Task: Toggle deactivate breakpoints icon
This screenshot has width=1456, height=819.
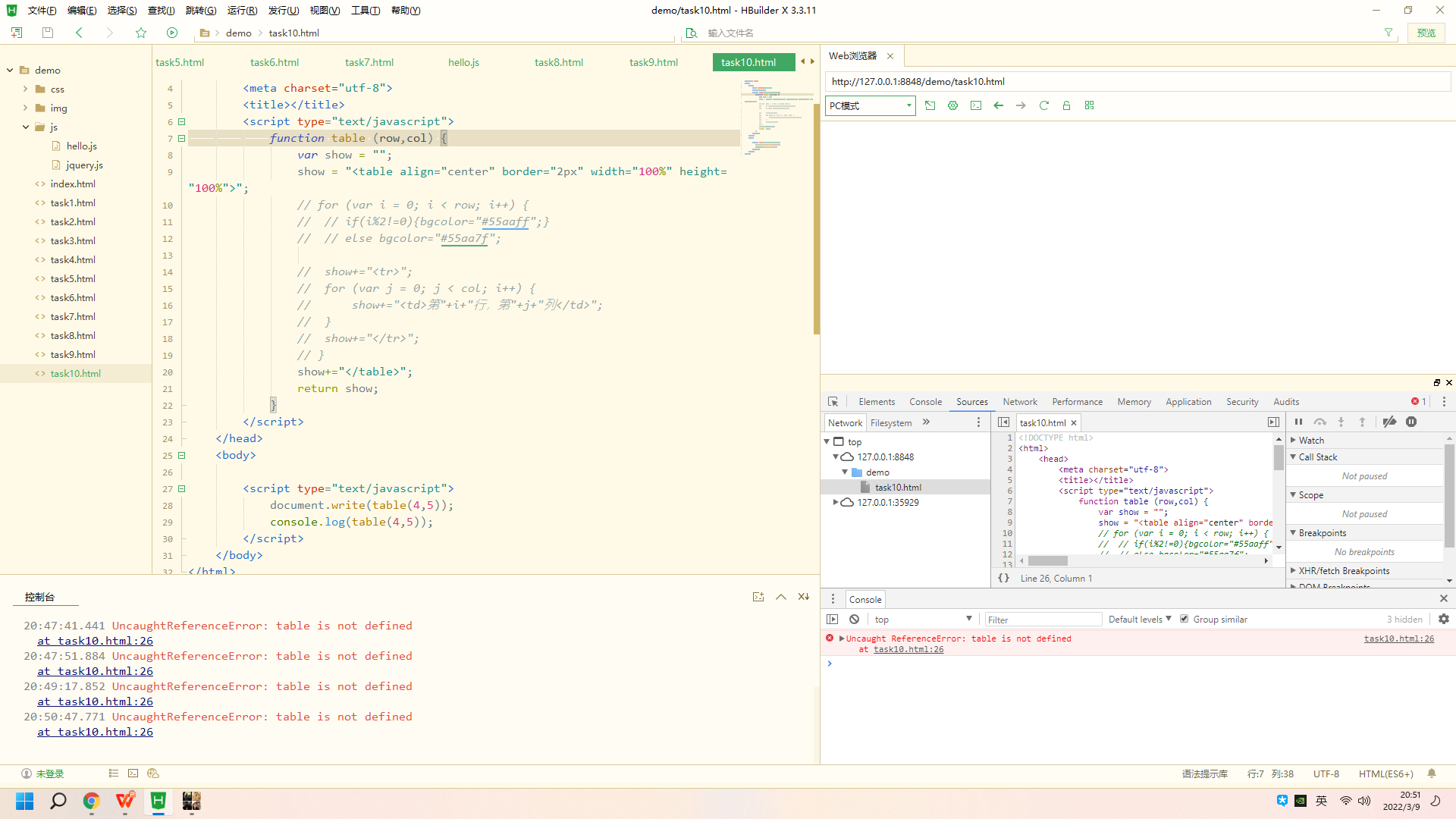Action: [x=1389, y=422]
